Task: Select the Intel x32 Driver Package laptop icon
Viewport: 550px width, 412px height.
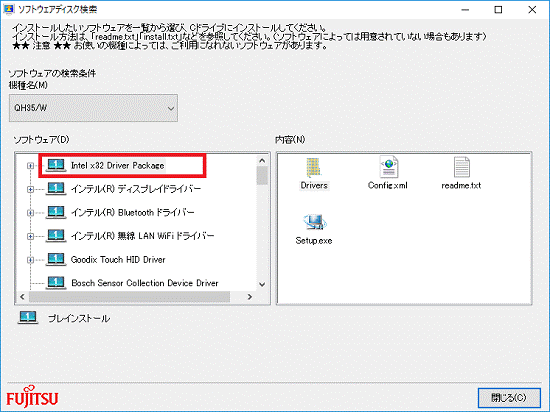Action: click(56, 165)
